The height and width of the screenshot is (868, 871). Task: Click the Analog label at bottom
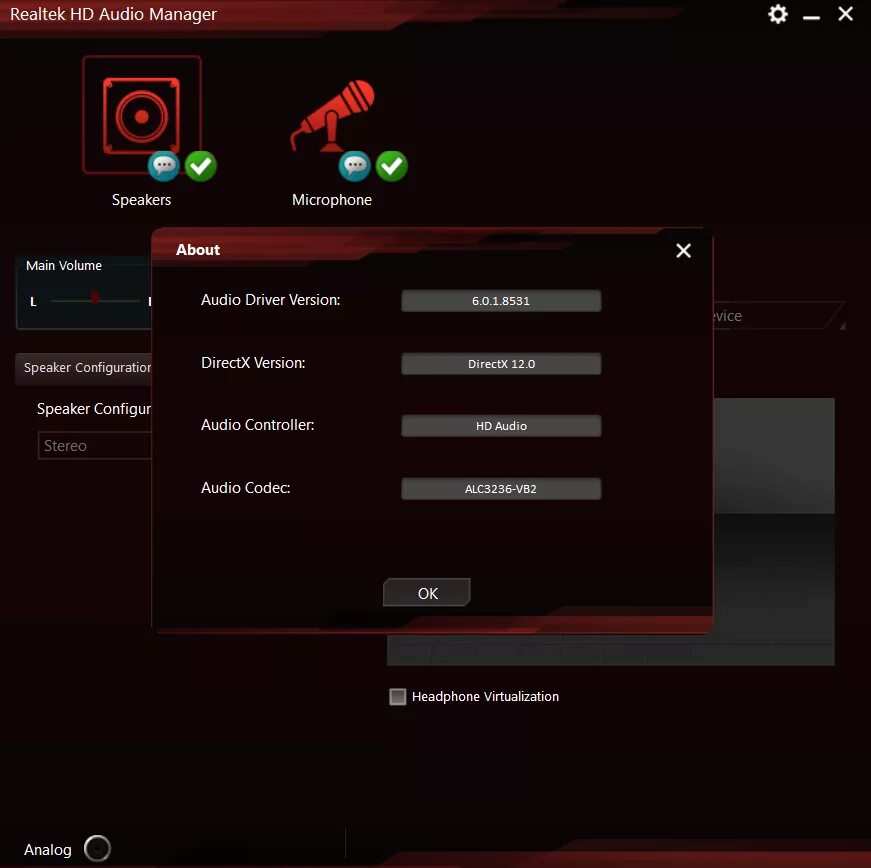[x=48, y=850]
